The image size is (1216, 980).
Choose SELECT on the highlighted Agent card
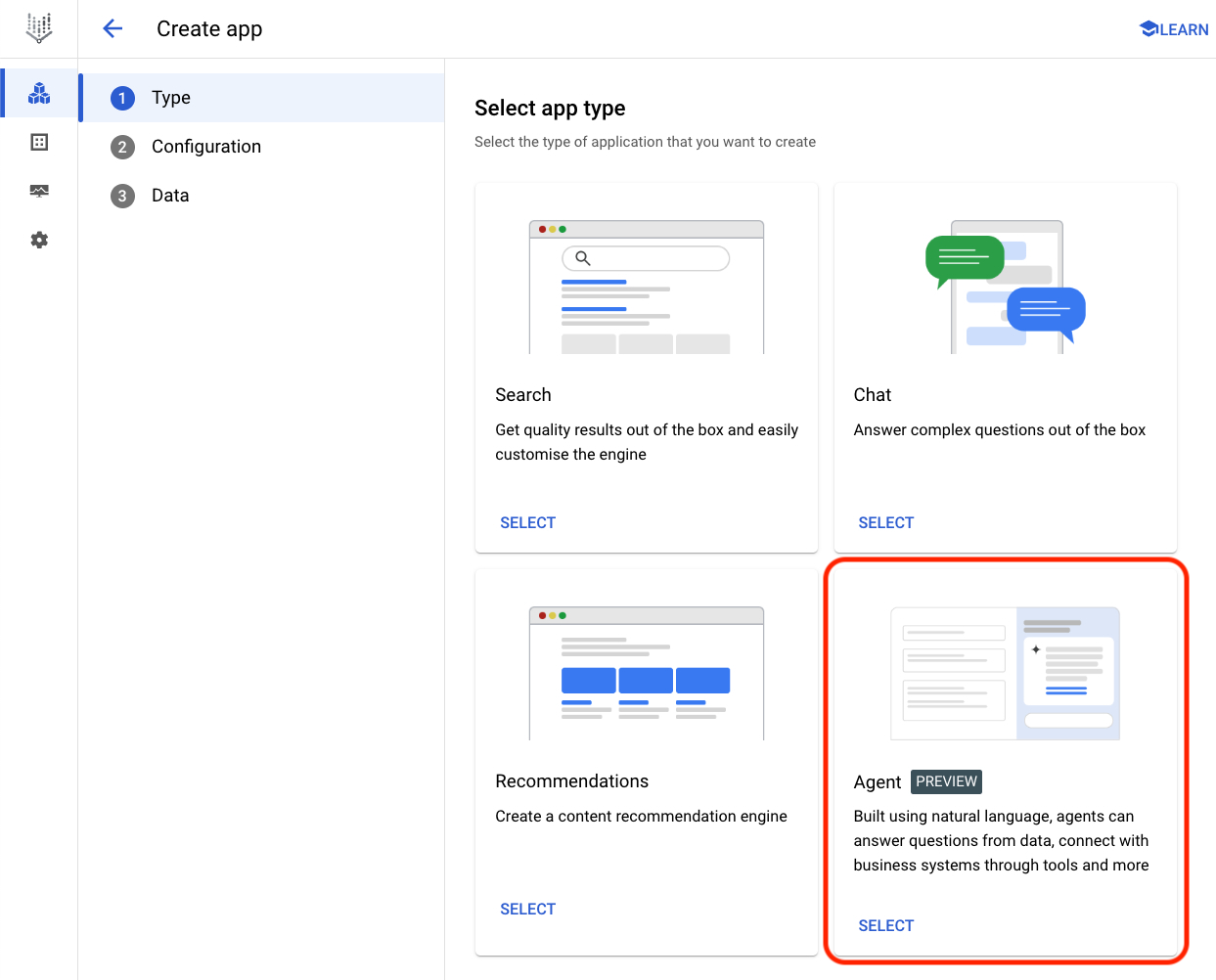pos(885,925)
